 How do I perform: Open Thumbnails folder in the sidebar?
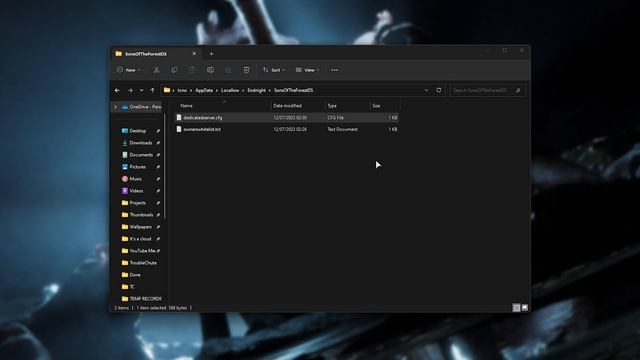tap(141, 215)
